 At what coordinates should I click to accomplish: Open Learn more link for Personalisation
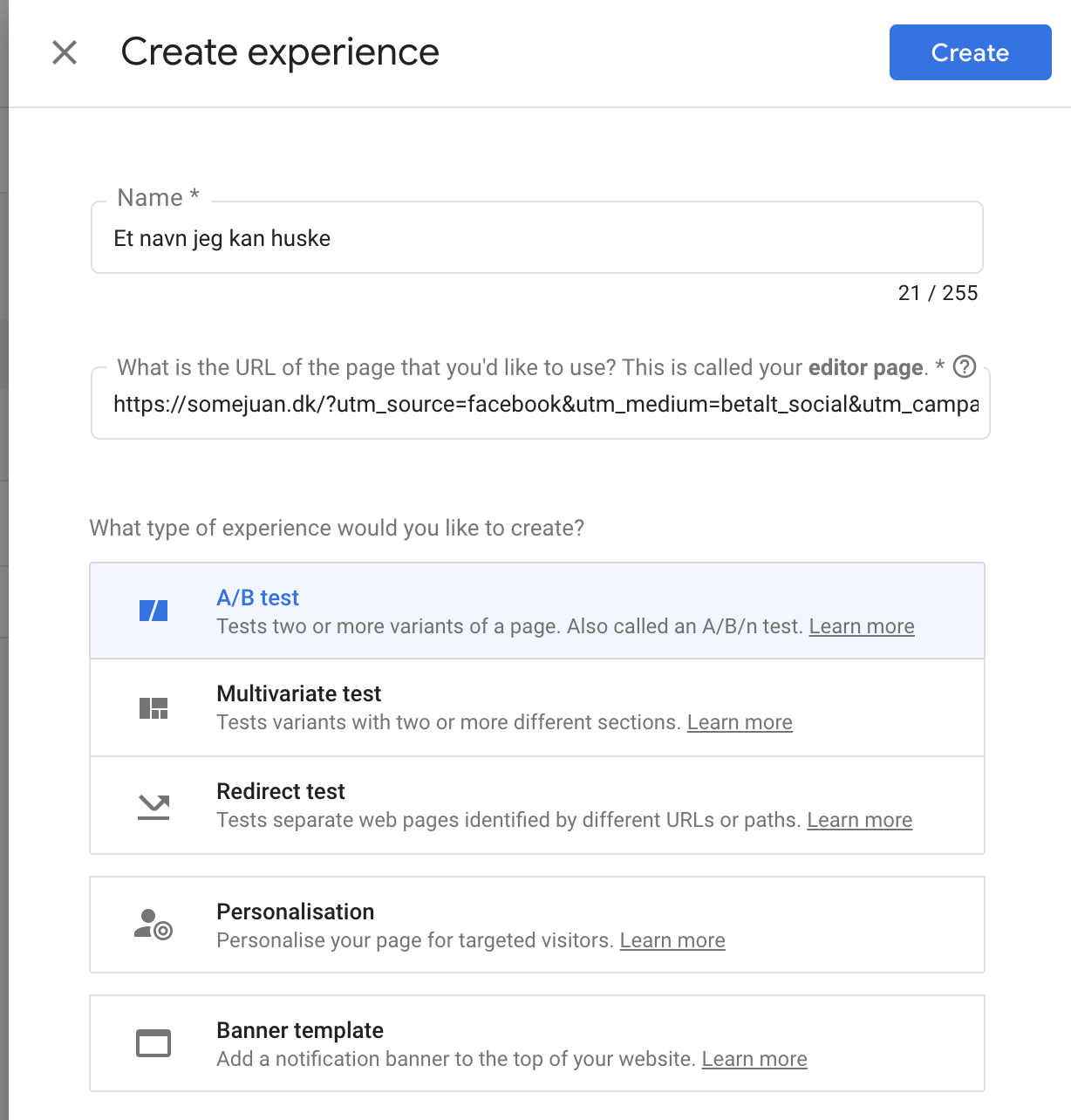(672, 940)
